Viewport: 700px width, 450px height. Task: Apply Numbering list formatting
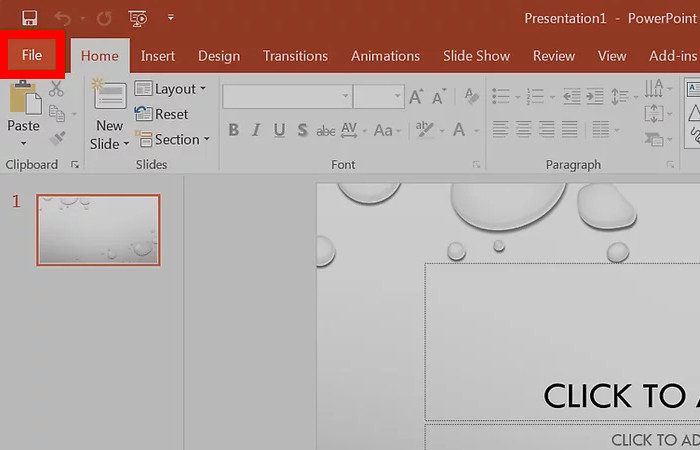click(535, 96)
